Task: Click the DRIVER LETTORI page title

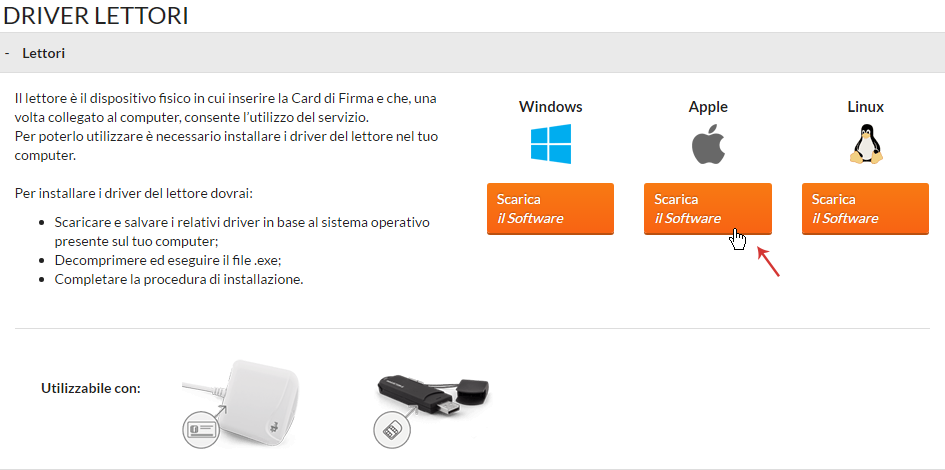Action: [x=96, y=15]
